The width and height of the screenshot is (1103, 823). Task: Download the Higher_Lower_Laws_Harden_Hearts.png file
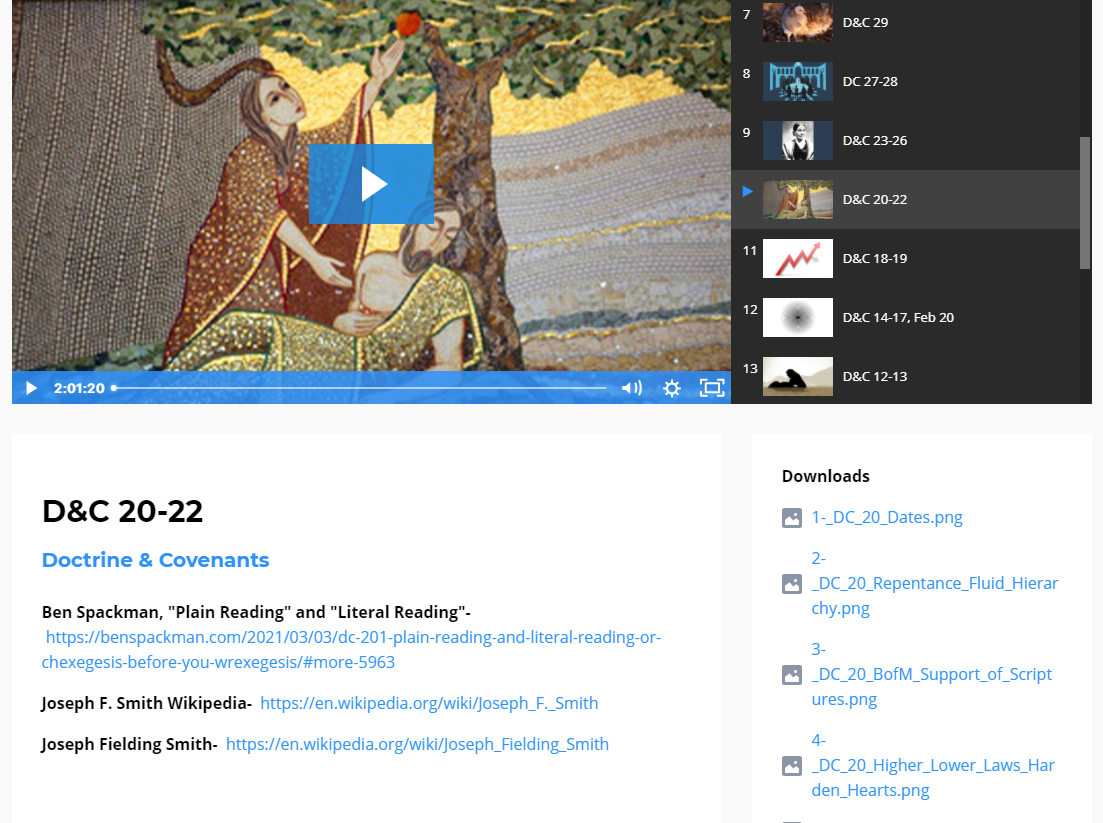(x=933, y=765)
